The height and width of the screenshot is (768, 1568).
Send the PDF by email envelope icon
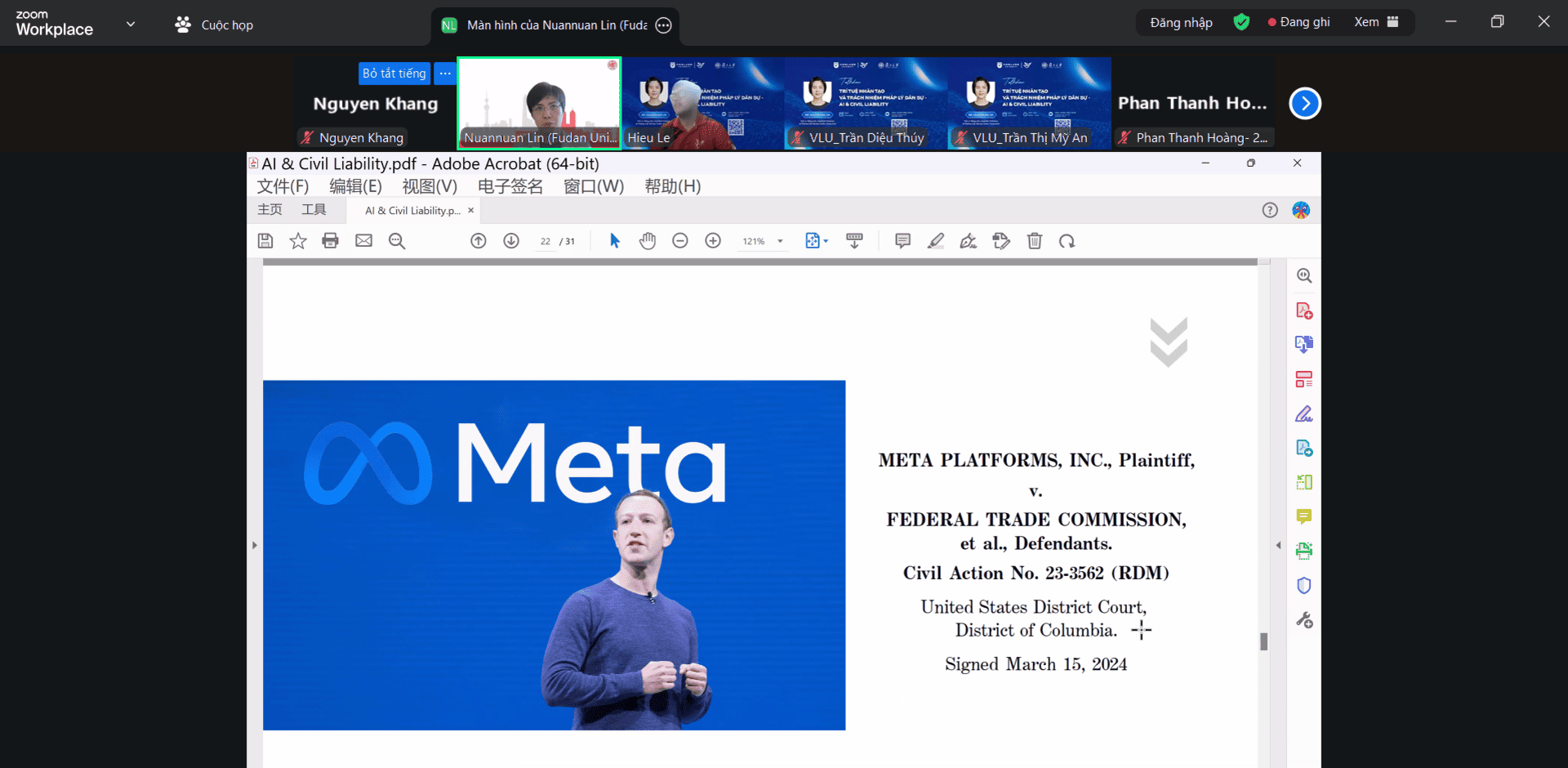coord(363,241)
